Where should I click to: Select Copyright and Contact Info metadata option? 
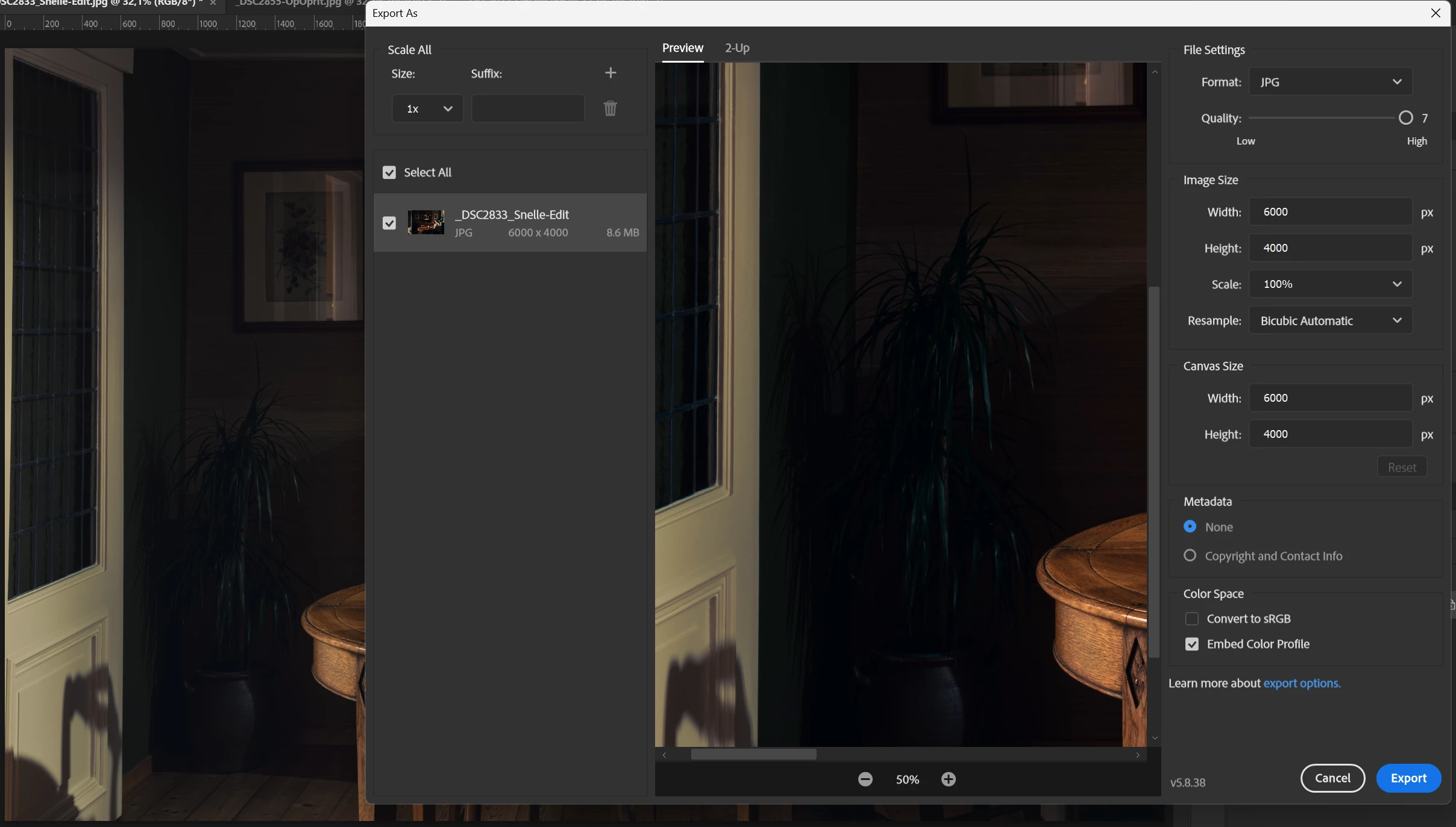[x=1190, y=556]
